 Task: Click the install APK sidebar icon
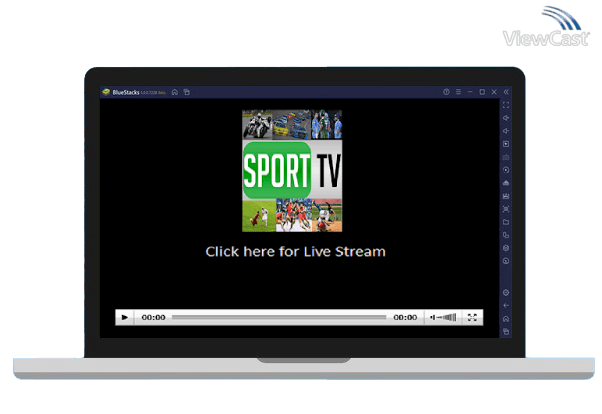[x=506, y=183]
